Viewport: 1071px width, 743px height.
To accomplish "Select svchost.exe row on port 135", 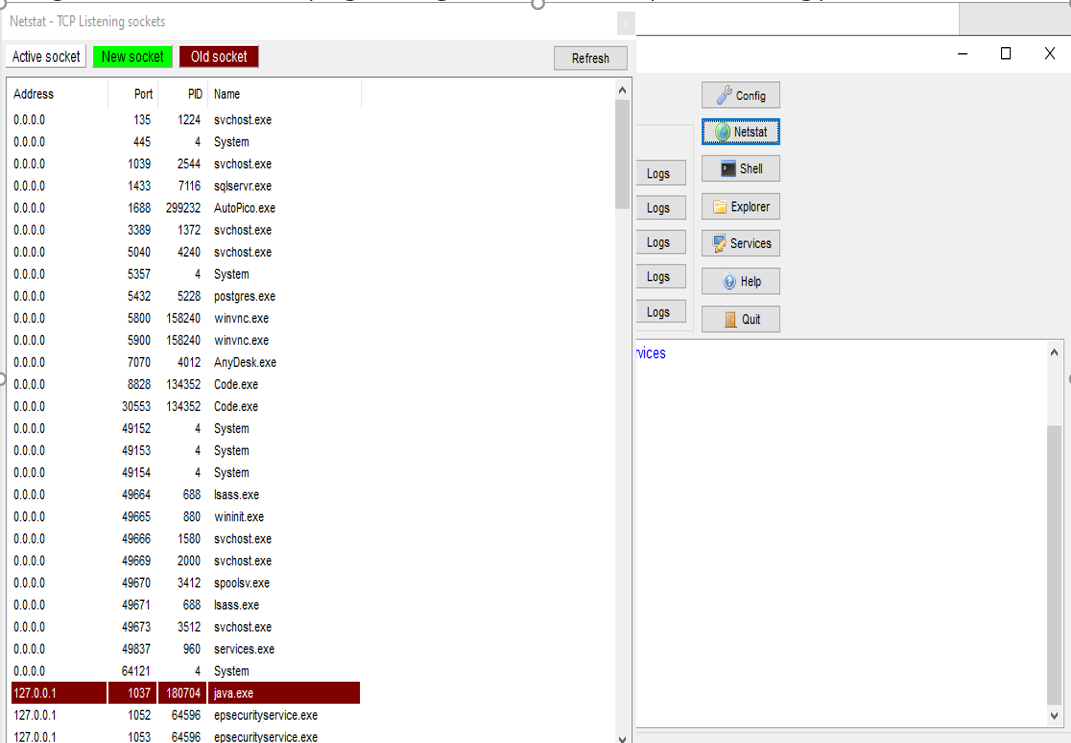I will [186, 120].
